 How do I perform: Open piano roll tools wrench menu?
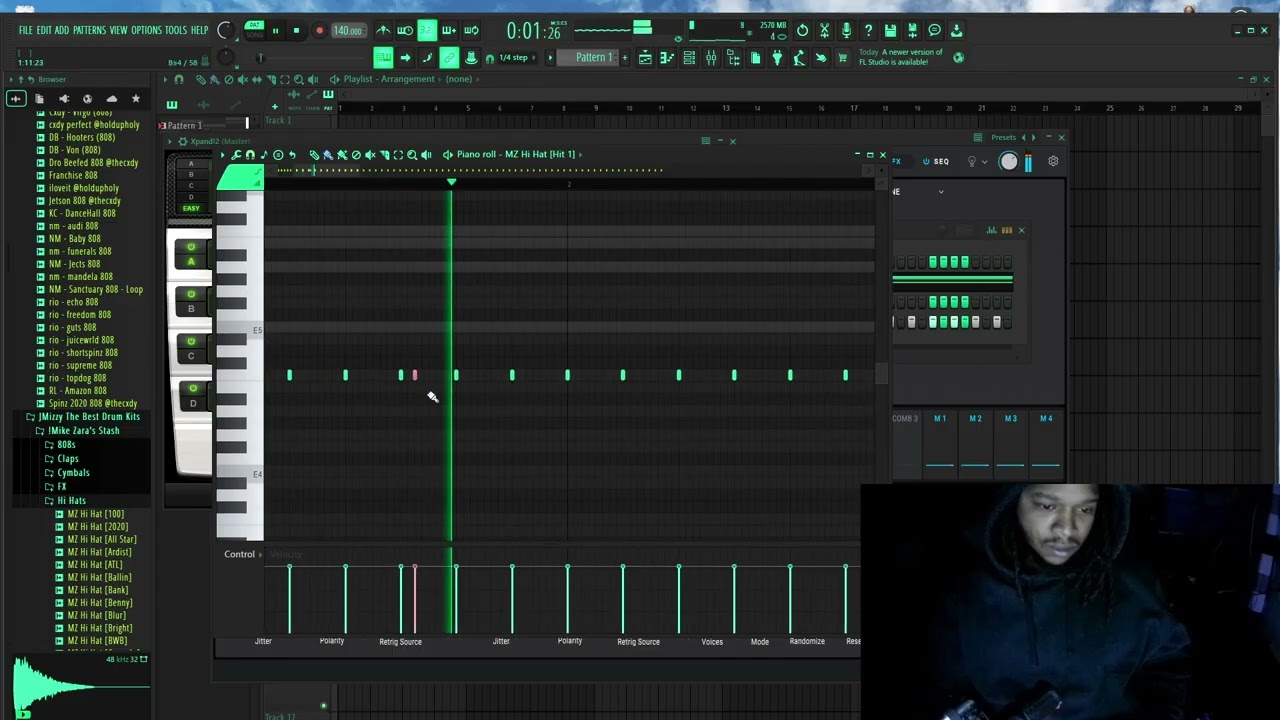pyautogui.click(x=236, y=154)
